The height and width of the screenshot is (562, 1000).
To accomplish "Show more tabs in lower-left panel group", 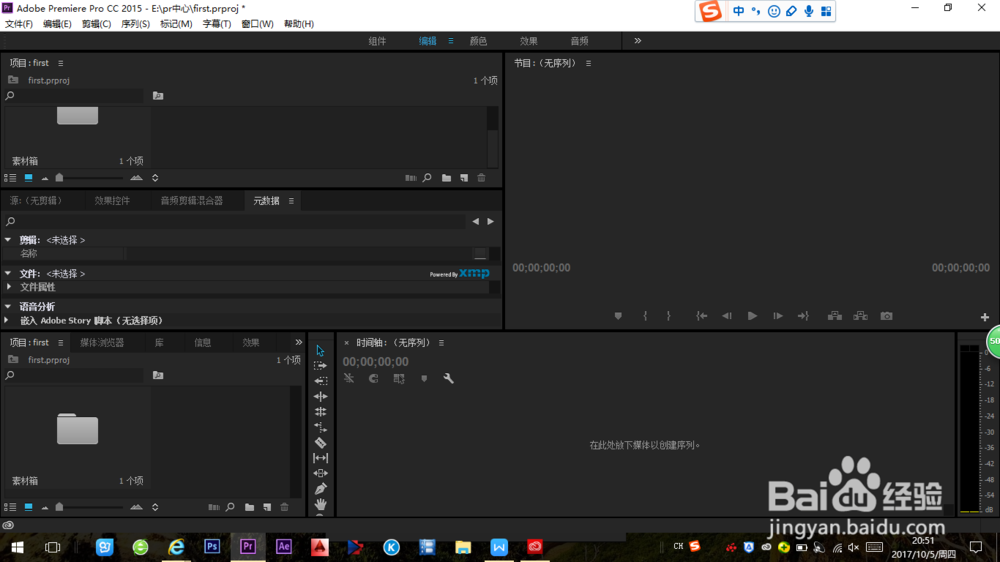I will click(298, 343).
